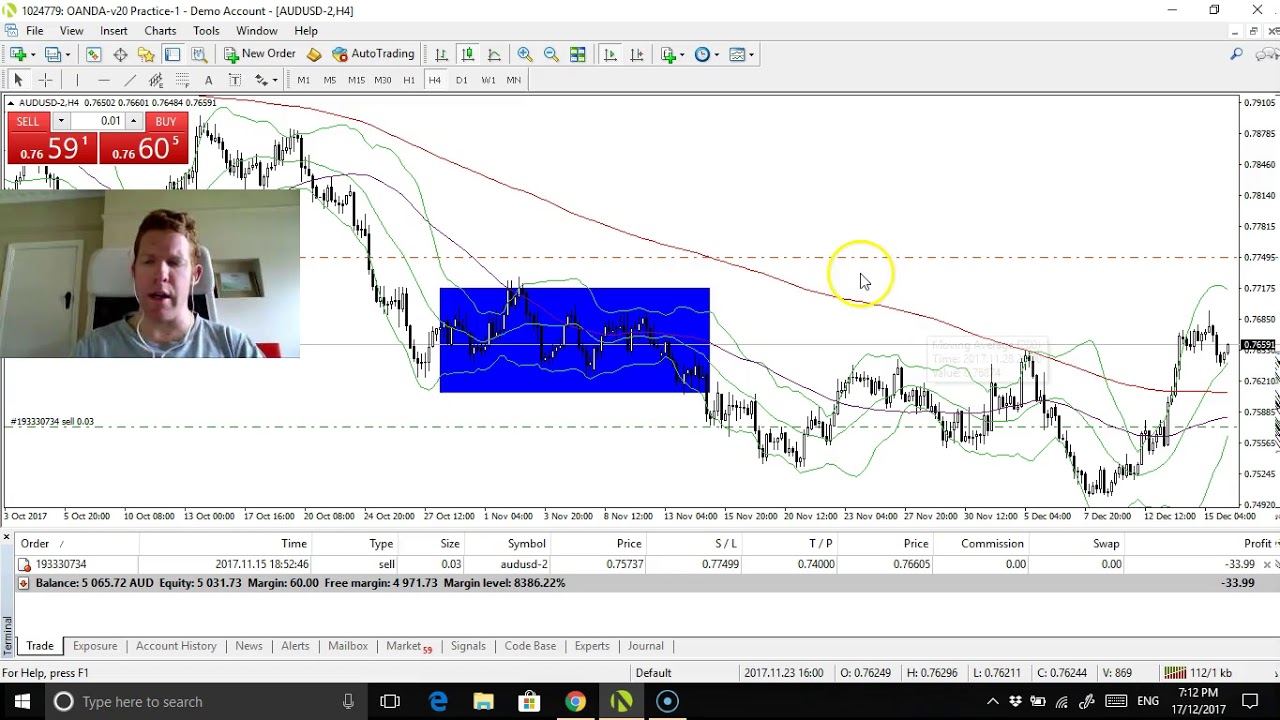The height and width of the screenshot is (720, 1280).
Task: Click the search magnifier icon
Action: click(x=1236, y=54)
